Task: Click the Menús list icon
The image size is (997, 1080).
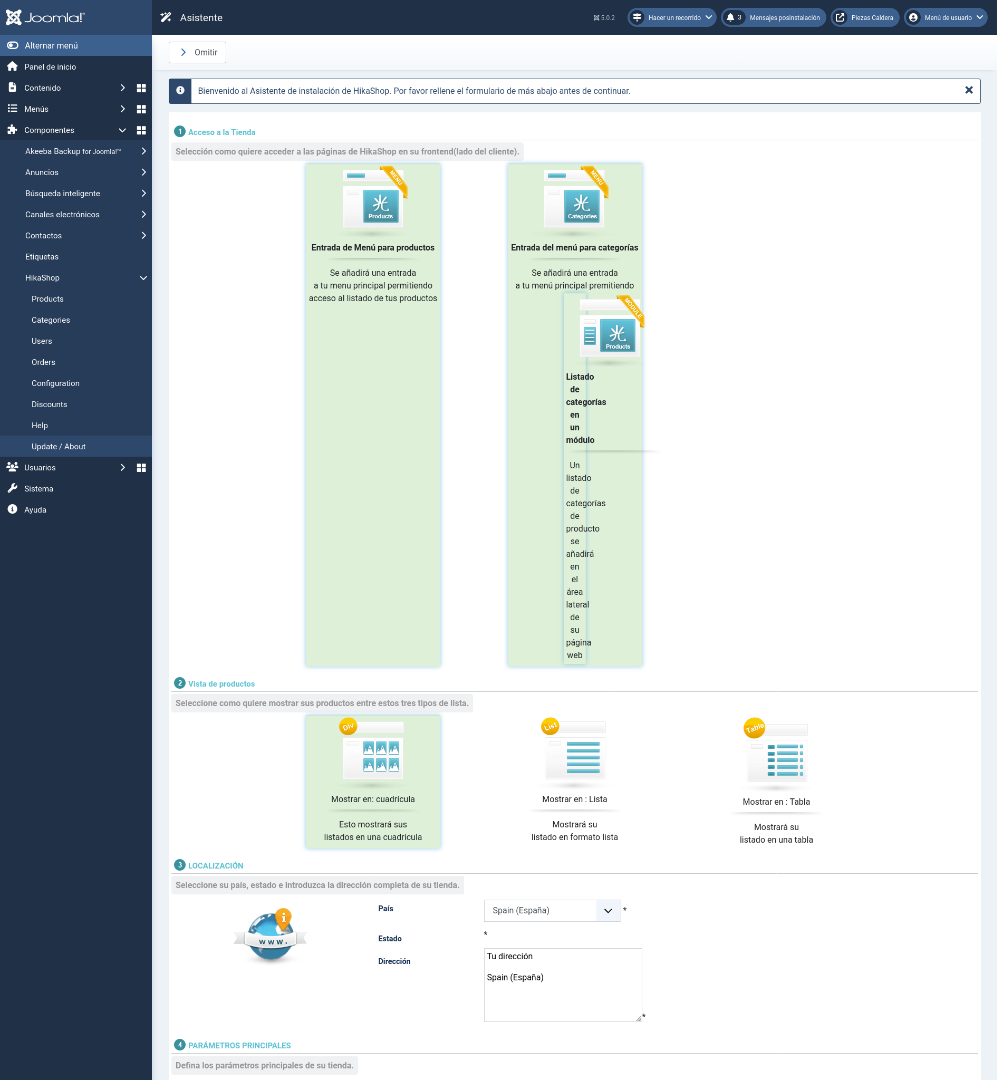Action: (x=12, y=109)
